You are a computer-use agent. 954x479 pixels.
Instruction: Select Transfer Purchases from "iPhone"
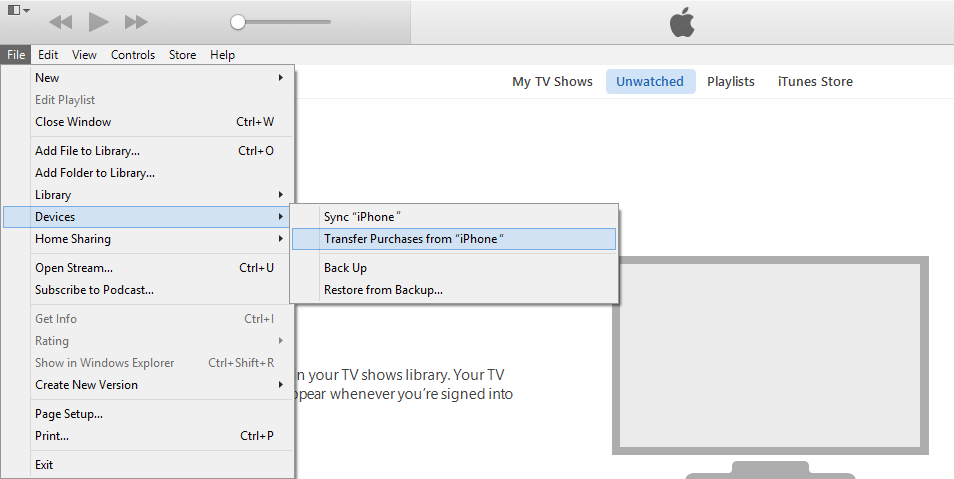[454, 239]
